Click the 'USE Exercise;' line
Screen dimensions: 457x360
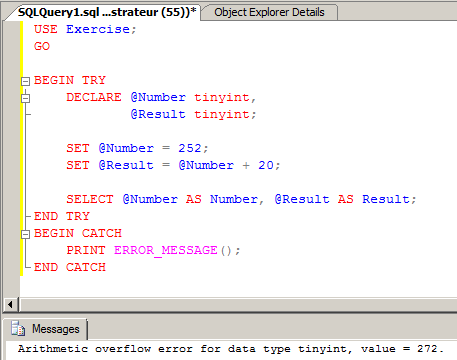(x=85, y=29)
